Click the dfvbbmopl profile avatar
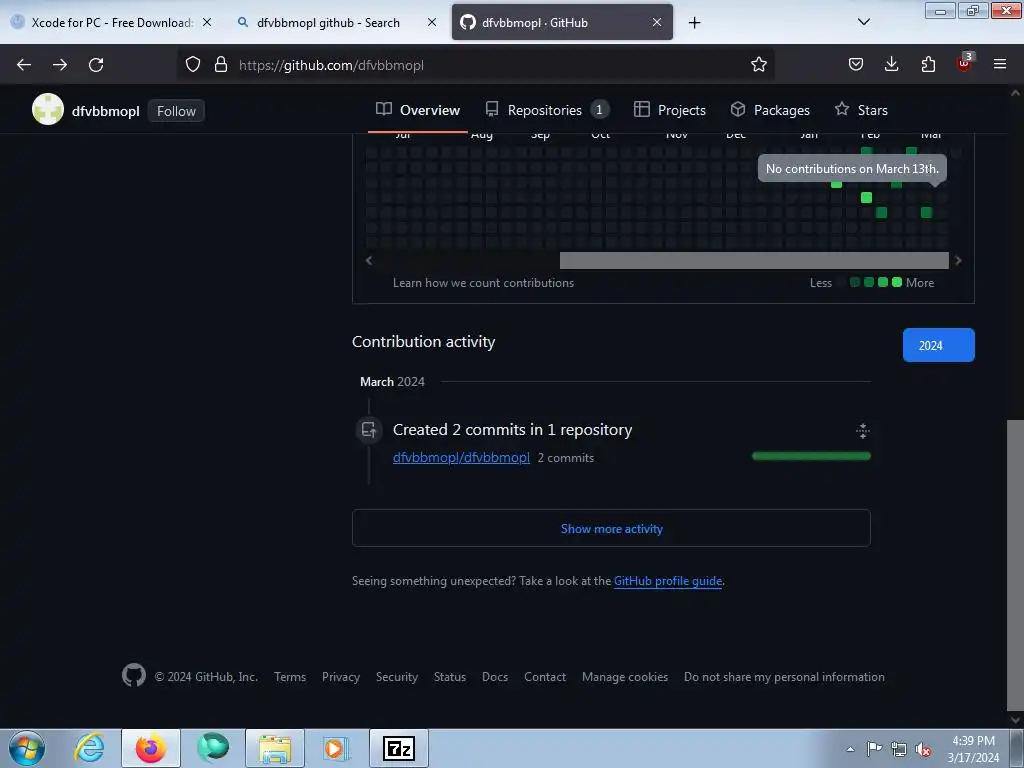 48,109
